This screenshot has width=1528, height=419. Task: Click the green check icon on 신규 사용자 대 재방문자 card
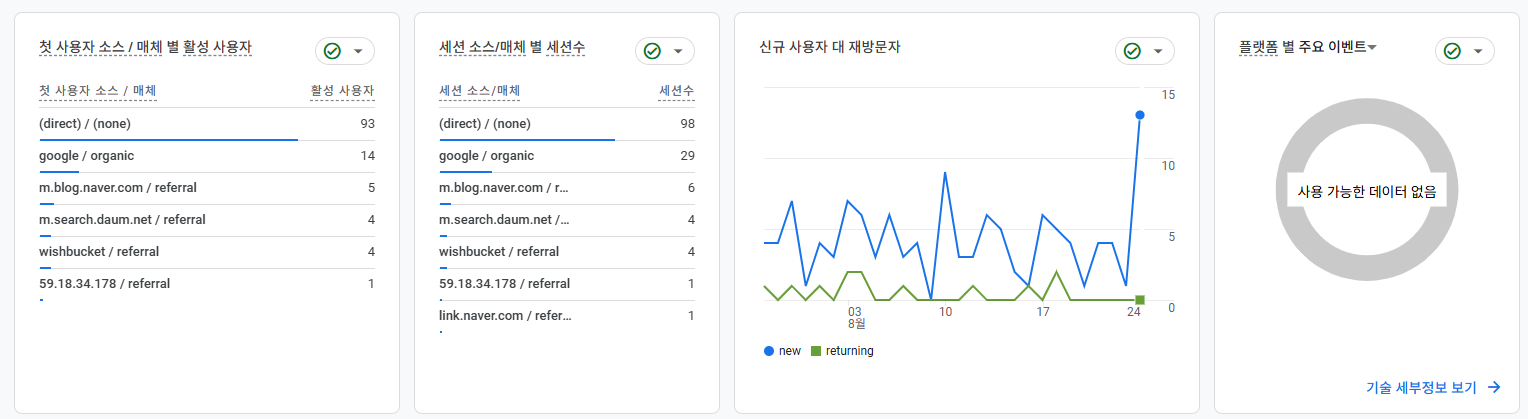(1133, 51)
